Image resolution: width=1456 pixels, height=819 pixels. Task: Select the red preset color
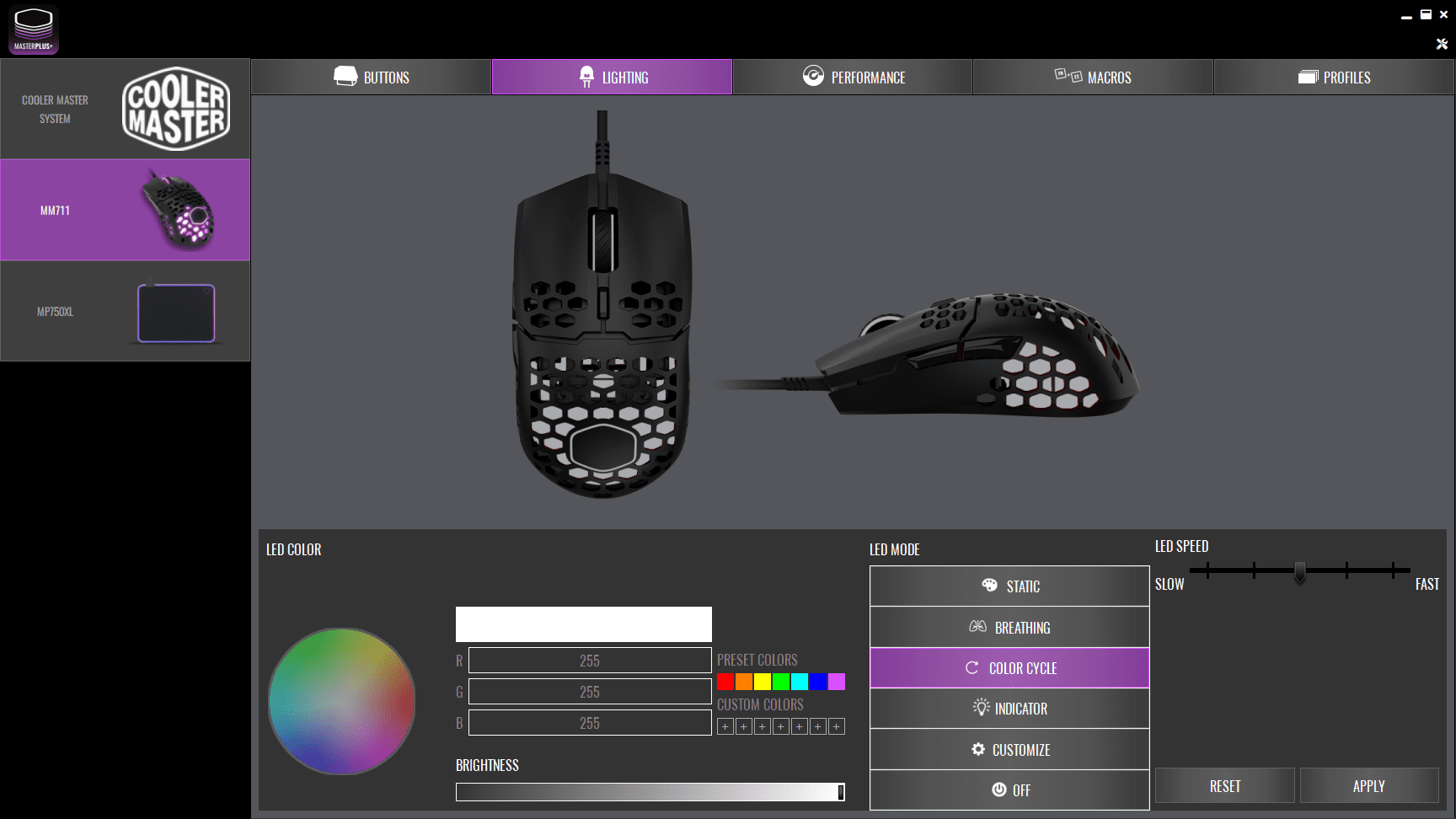coord(725,681)
